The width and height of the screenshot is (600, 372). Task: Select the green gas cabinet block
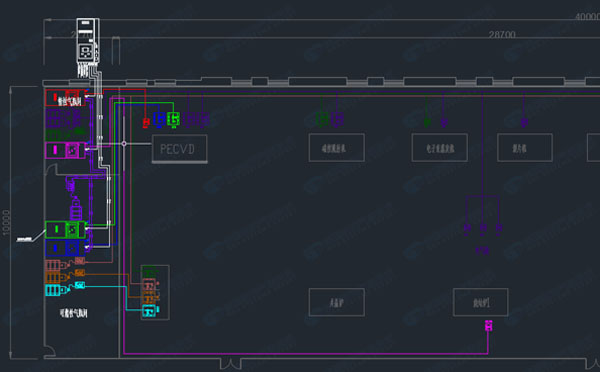click(x=65, y=230)
